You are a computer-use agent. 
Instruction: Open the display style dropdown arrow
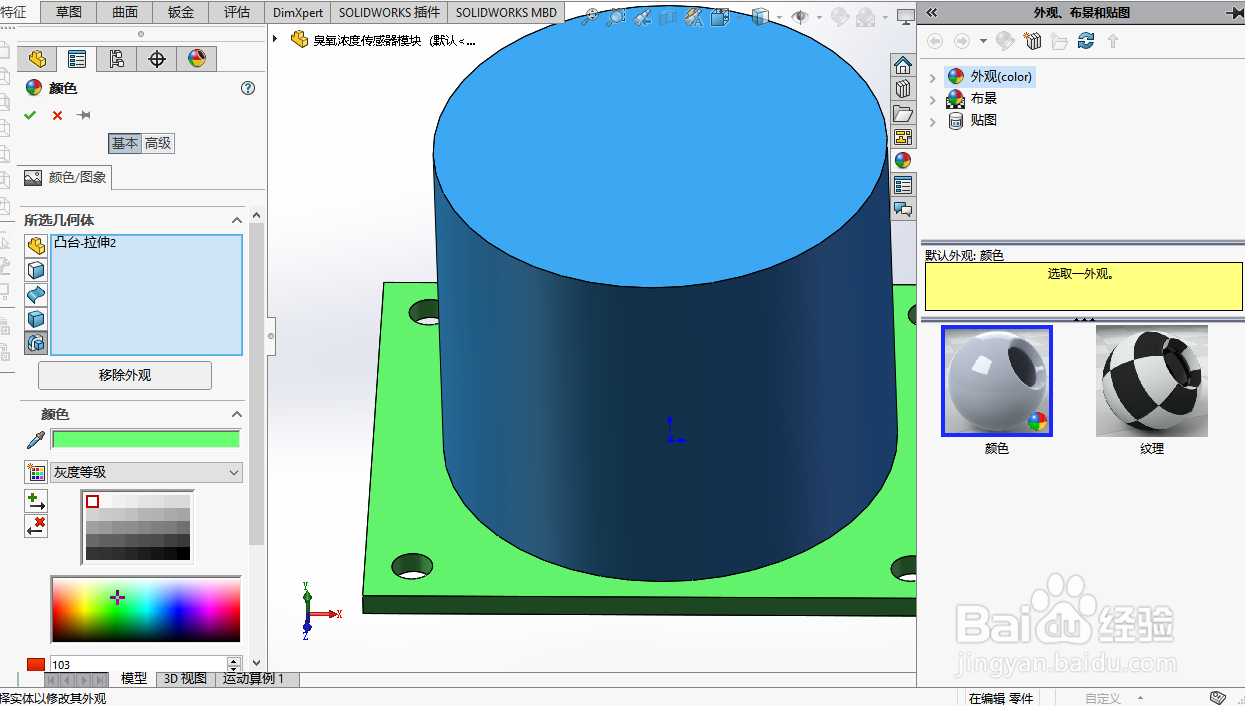pyautogui.click(x=780, y=17)
